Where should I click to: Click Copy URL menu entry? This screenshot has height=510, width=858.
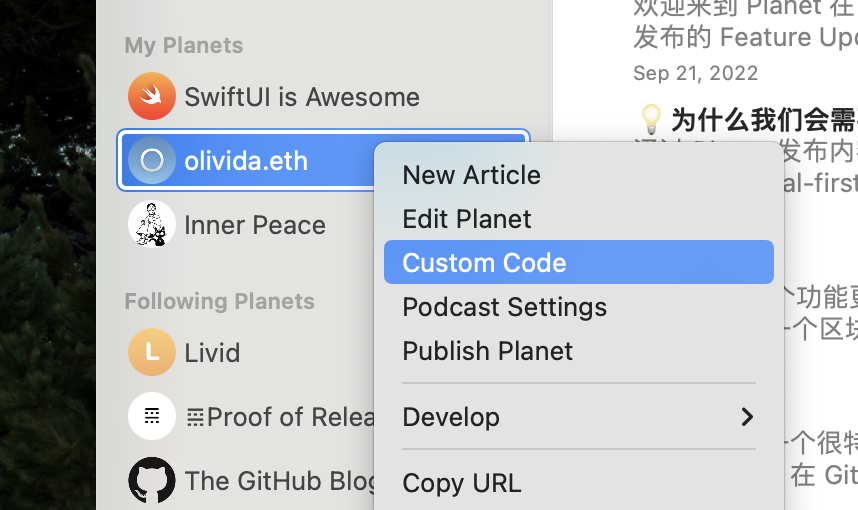pos(461,483)
